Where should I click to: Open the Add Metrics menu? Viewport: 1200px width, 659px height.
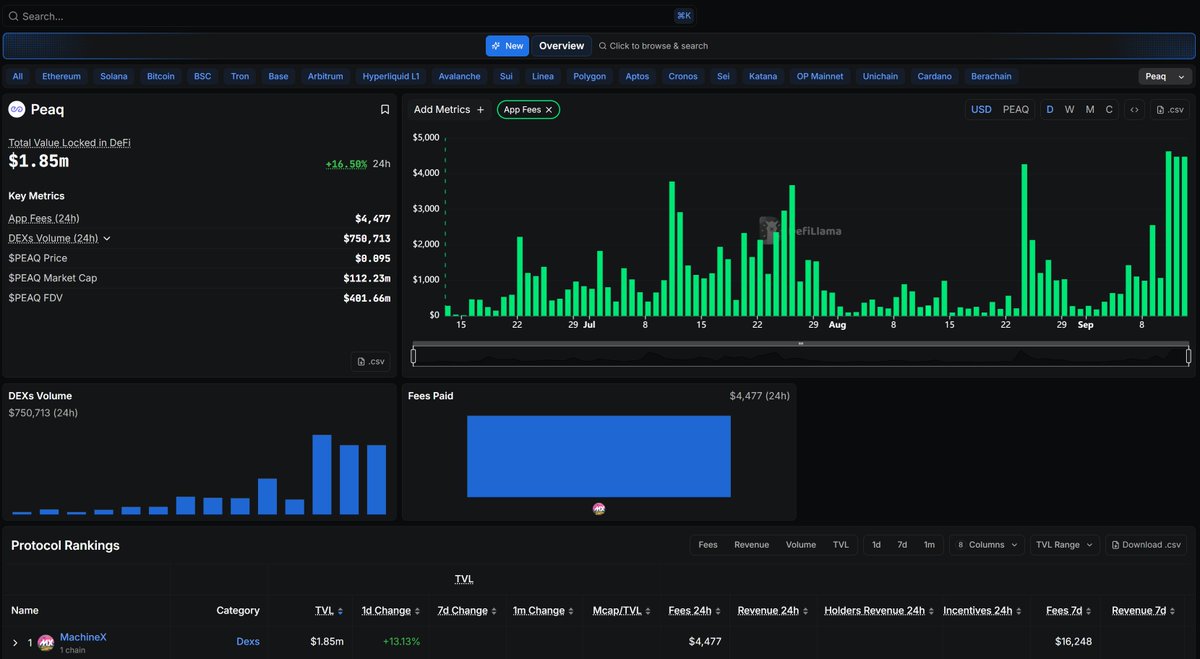(x=449, y=110)
